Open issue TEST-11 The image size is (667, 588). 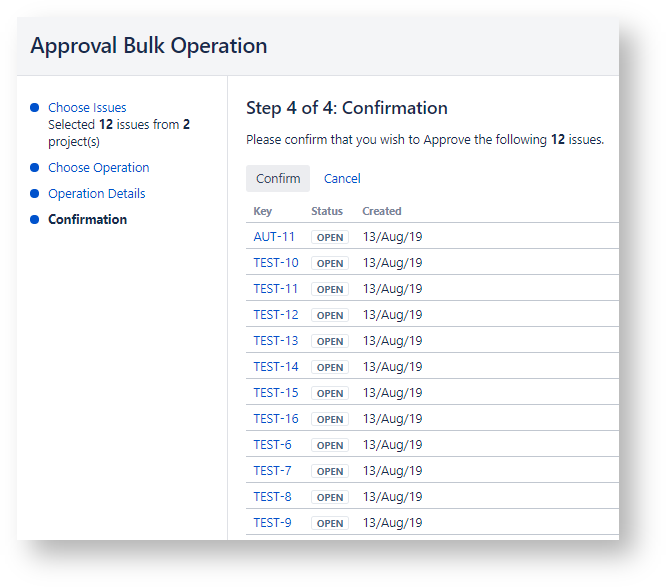point(276,289)
